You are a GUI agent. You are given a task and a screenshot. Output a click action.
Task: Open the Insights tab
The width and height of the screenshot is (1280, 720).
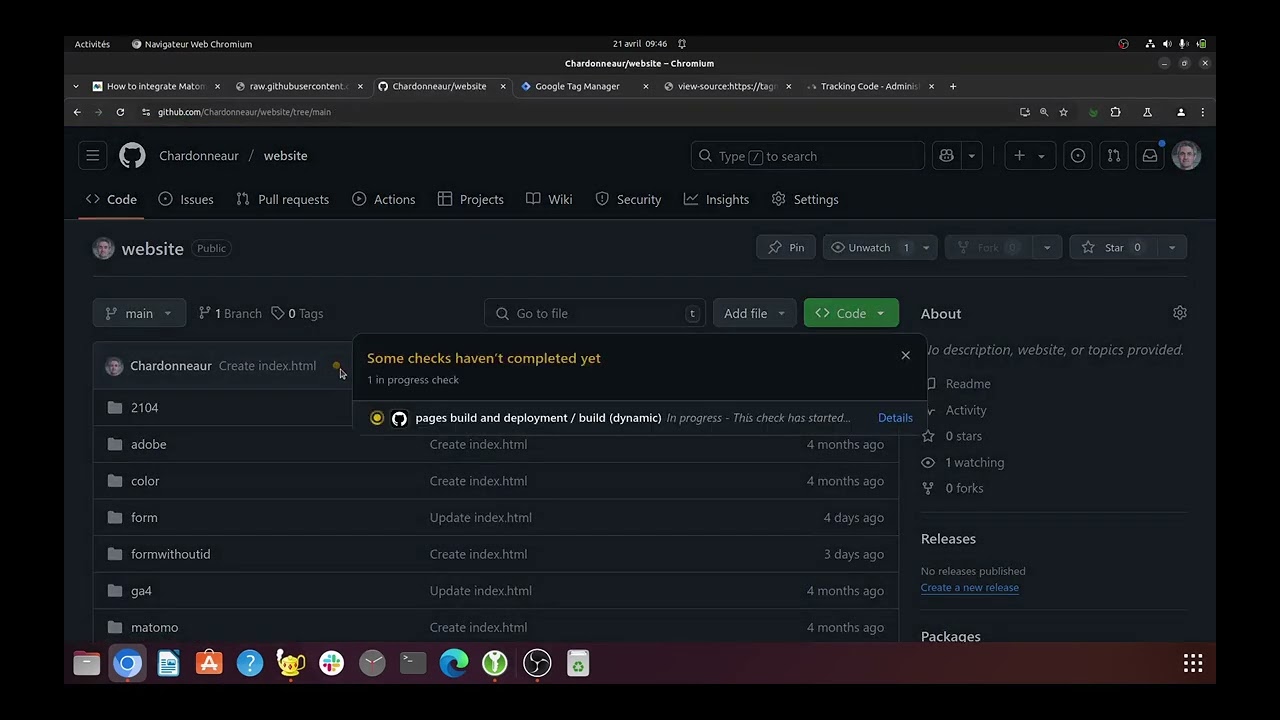716,199
